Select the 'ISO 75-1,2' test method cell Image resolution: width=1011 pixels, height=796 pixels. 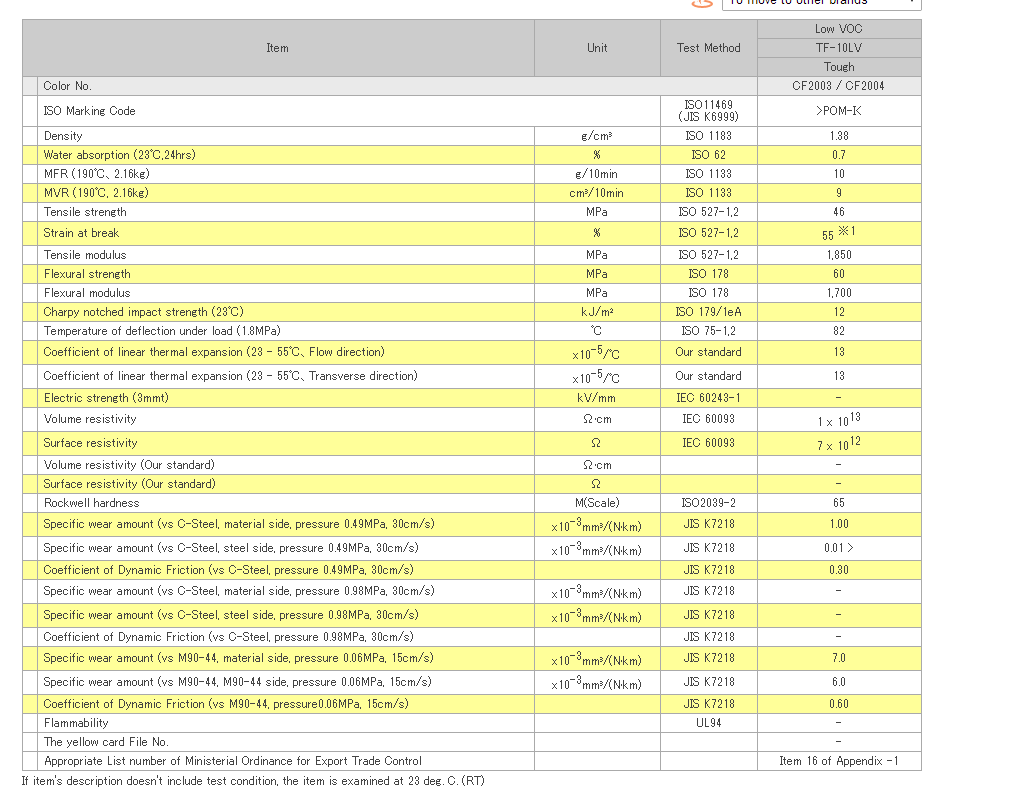coord(709,331)
